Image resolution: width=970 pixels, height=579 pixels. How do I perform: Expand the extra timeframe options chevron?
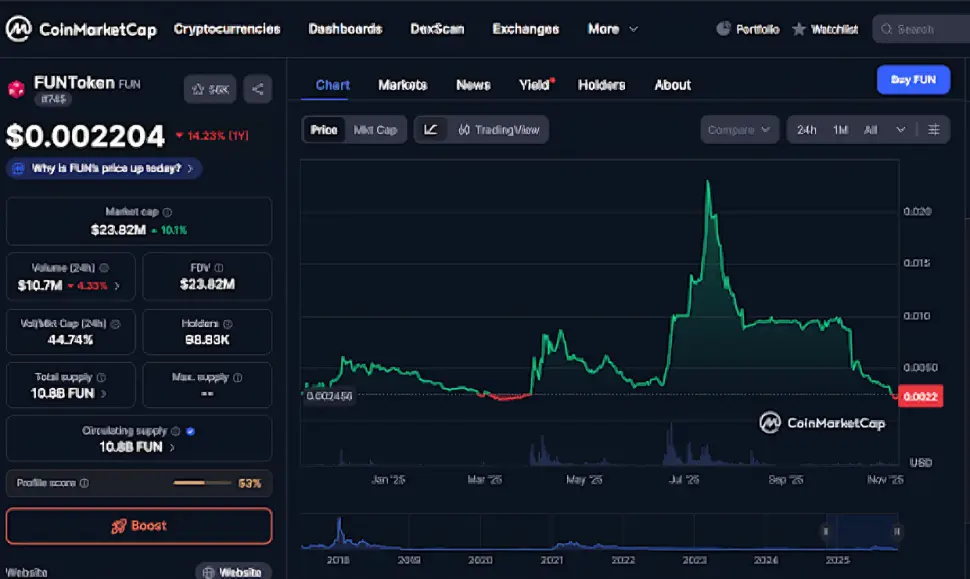(899, 129)
